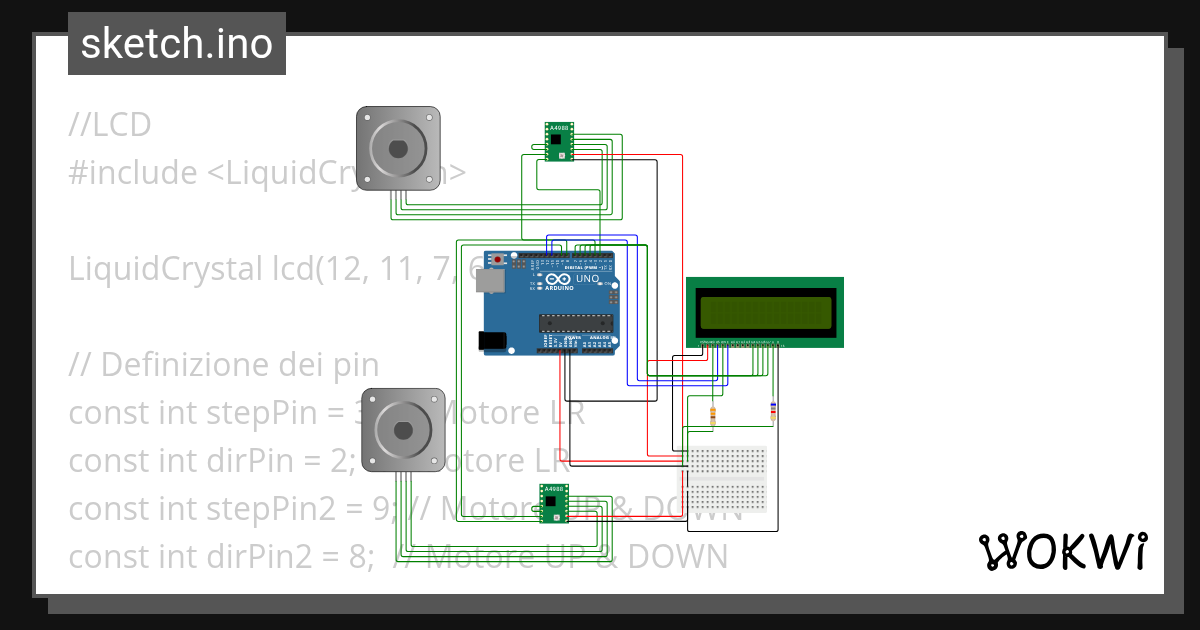The width and height of the screenshot is (1200, 630).
Task: Select the top stepper motor
Action: coord(399,148)
